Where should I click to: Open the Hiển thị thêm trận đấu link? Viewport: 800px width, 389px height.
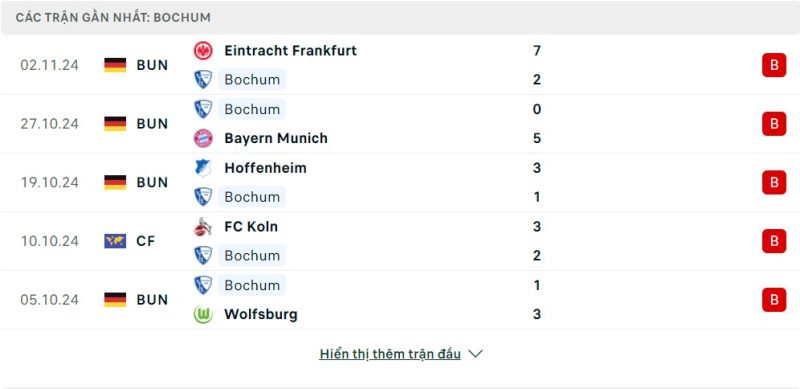click(390, 354)
